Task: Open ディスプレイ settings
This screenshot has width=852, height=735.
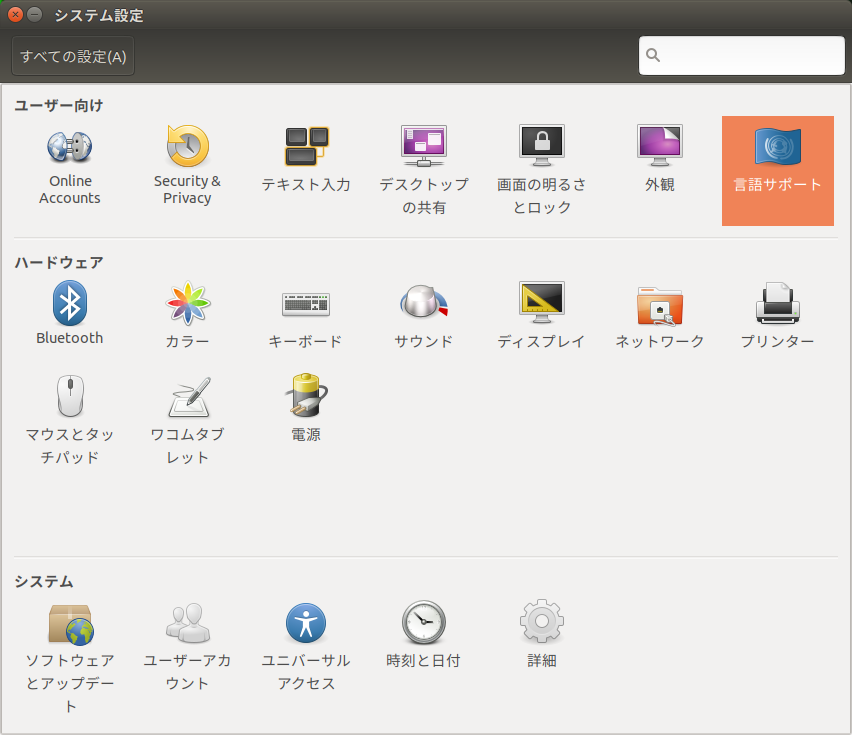Action: 541,303
